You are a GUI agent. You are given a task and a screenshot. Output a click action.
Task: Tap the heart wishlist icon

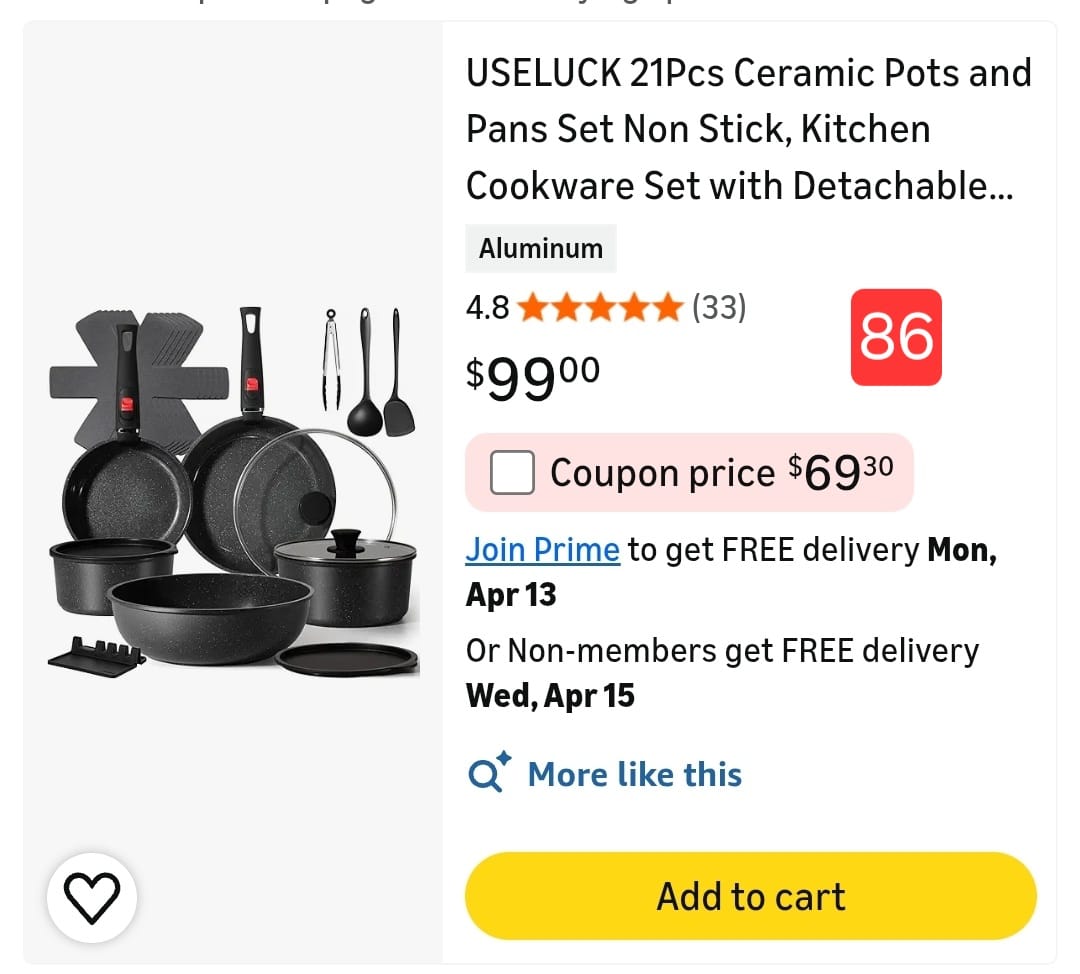[92, 897]
